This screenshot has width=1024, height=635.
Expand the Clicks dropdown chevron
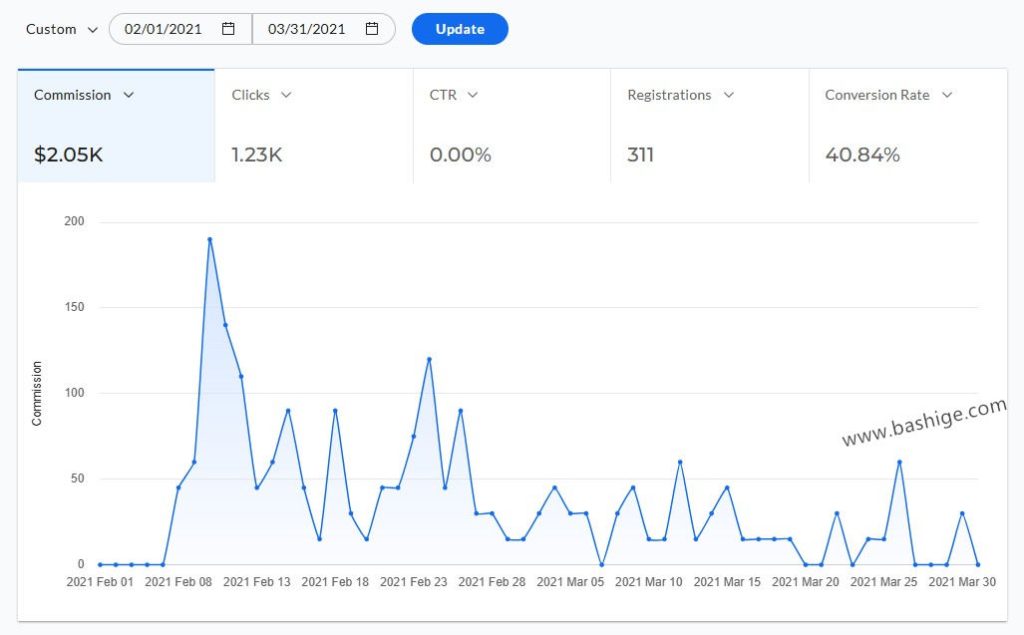286,95
